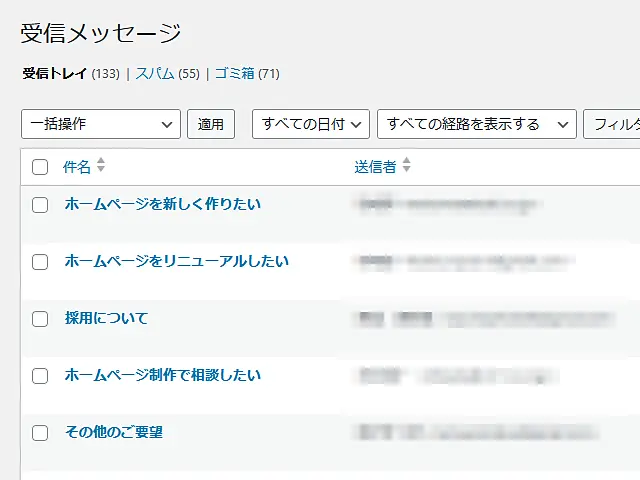This screenshot has width=640, height=480.
Task: Click the 適用 apply button
Action: pyautogui.click(x=211, y=124)
